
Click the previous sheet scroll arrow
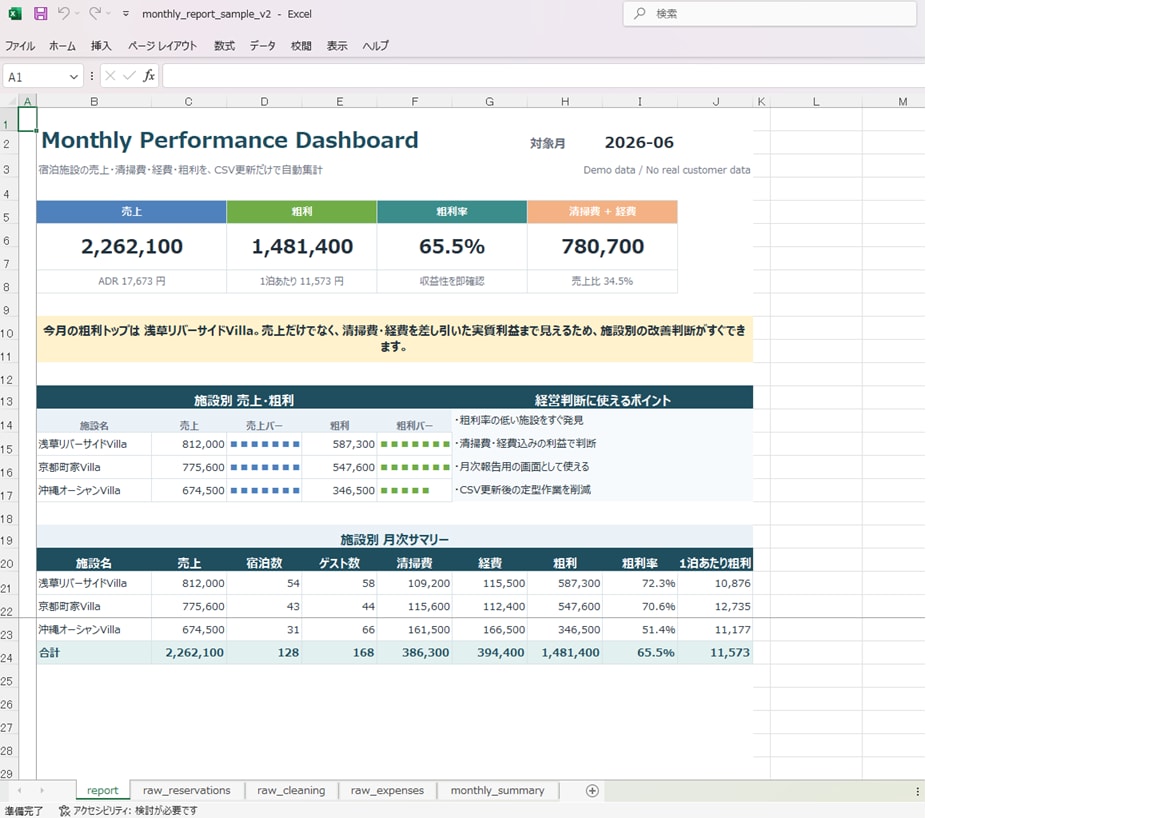point(19,790)
